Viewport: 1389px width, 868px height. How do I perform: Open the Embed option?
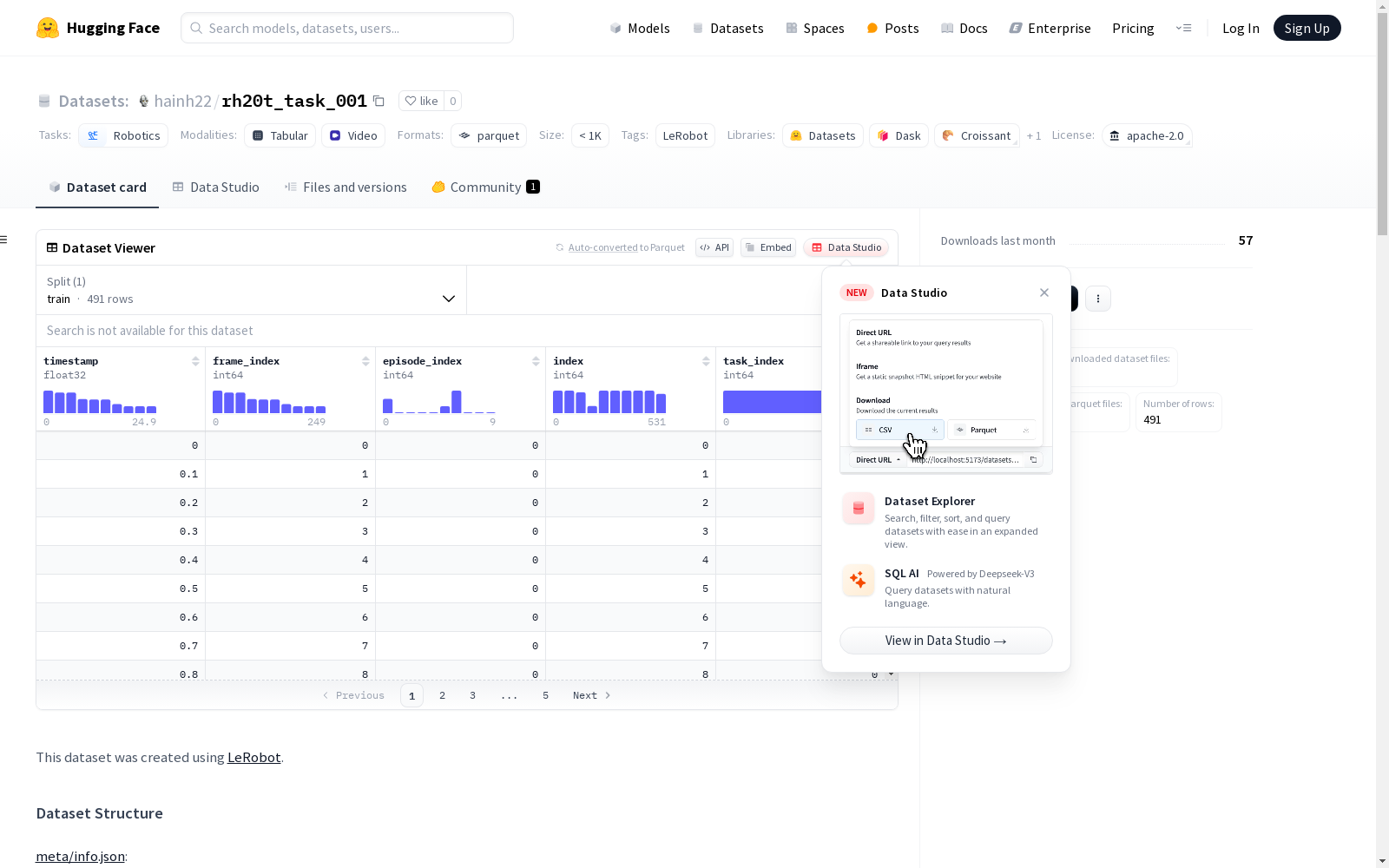tap(768, 247)
